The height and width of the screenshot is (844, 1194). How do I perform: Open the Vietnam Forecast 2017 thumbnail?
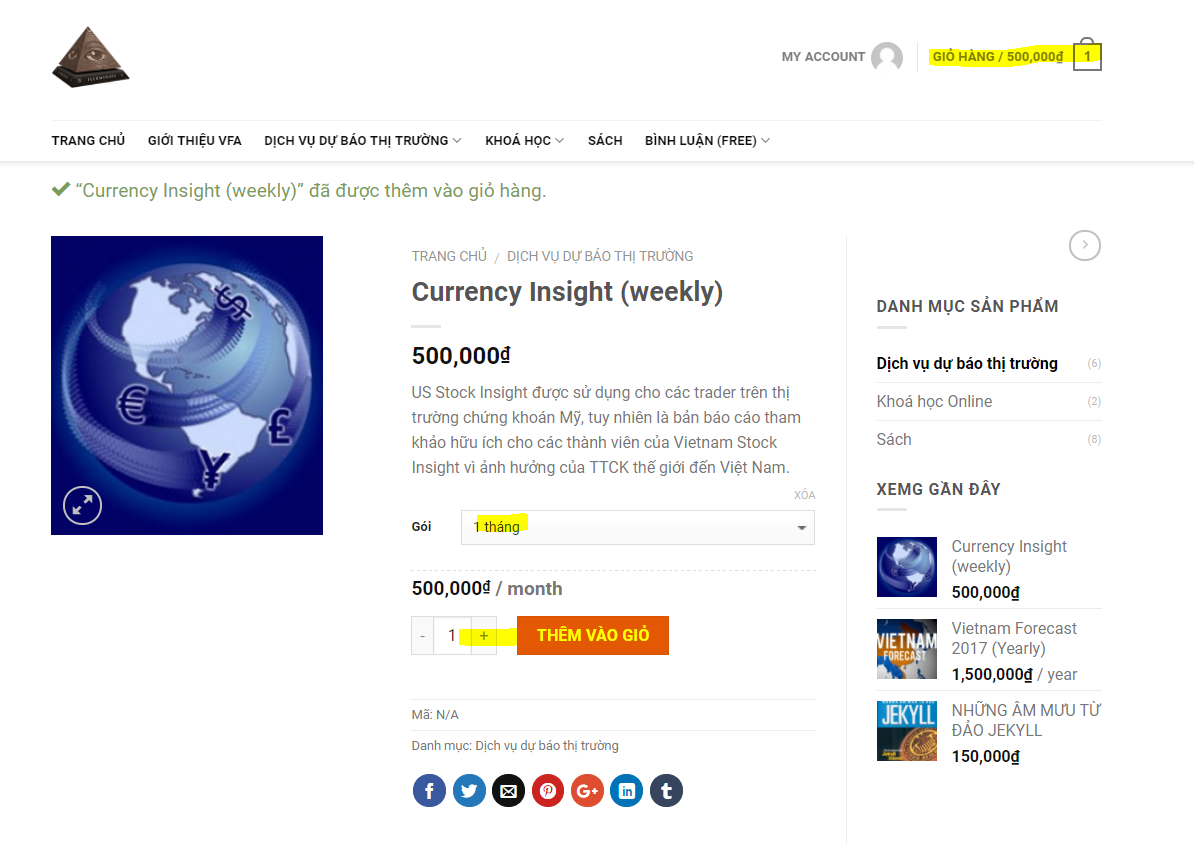coord(907,649)
